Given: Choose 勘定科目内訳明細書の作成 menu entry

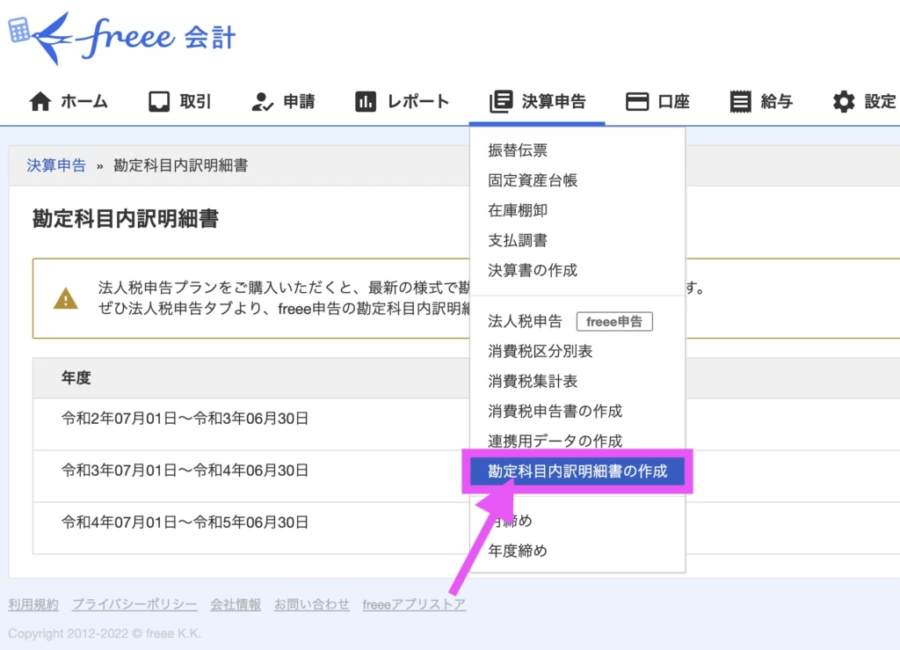Looking at the screenshot, I should [577, 471].
